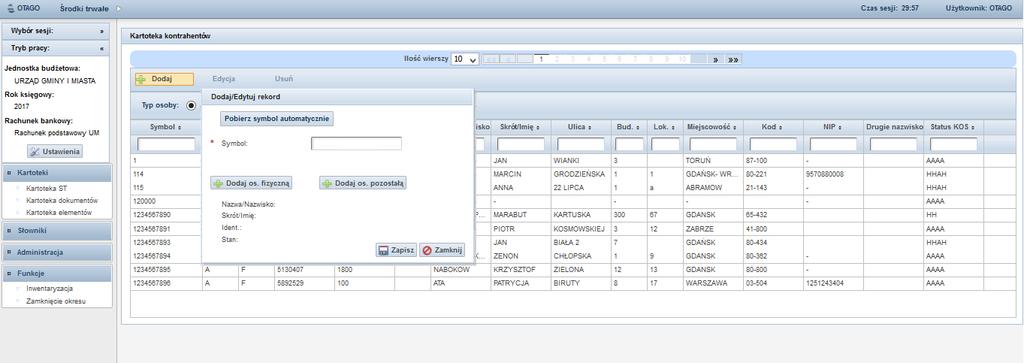The image size is (1024, 363).
Task: Open Zamknięcie okresu function
Action: pyautogui.click(x=56, y=301)
